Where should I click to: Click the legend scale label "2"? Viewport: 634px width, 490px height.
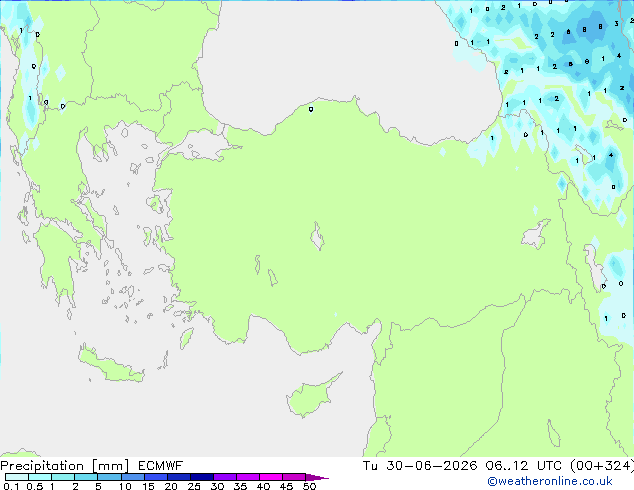tap(75, 486)
